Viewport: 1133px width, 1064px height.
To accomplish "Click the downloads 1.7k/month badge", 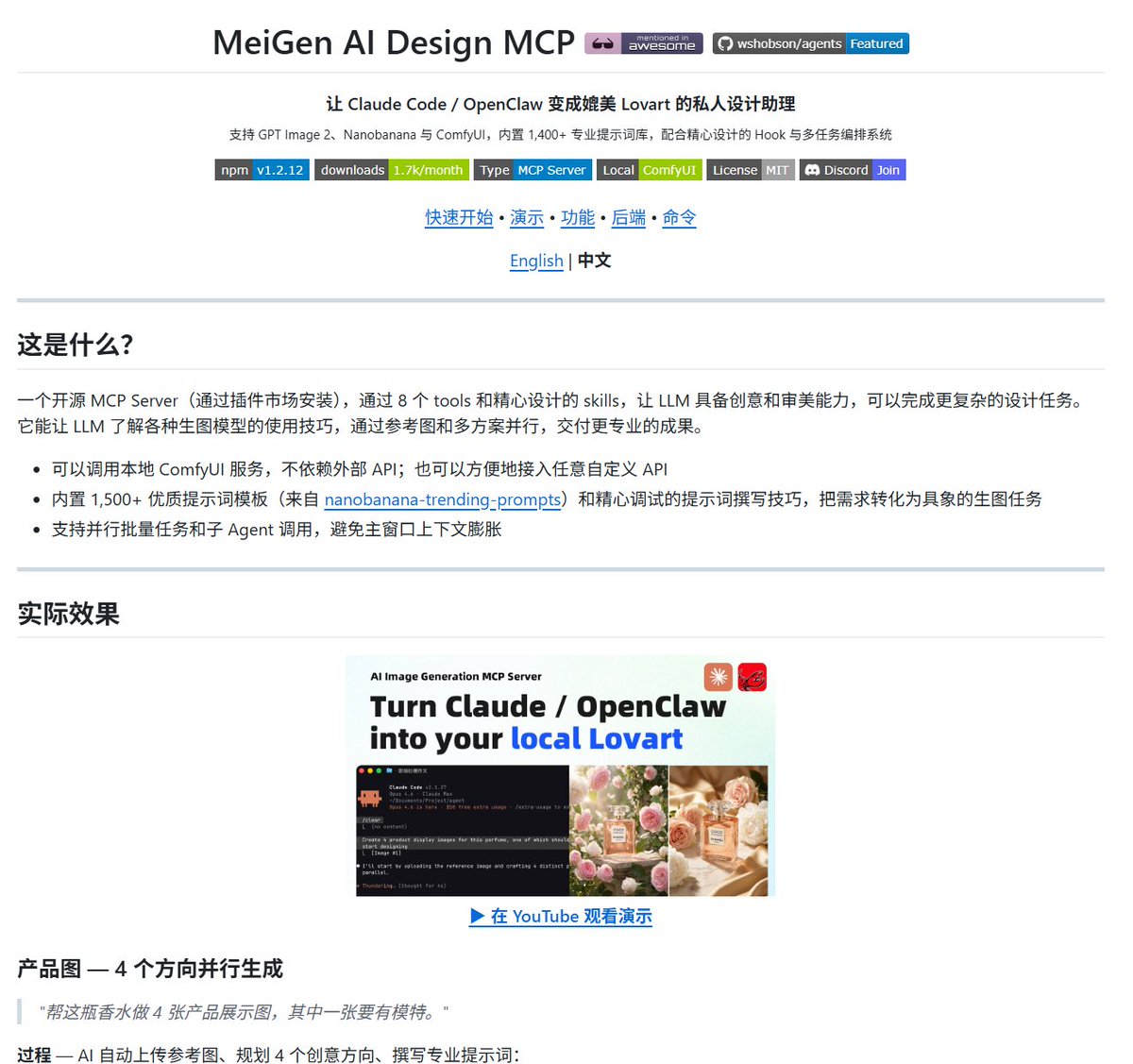I will (392, 170).
